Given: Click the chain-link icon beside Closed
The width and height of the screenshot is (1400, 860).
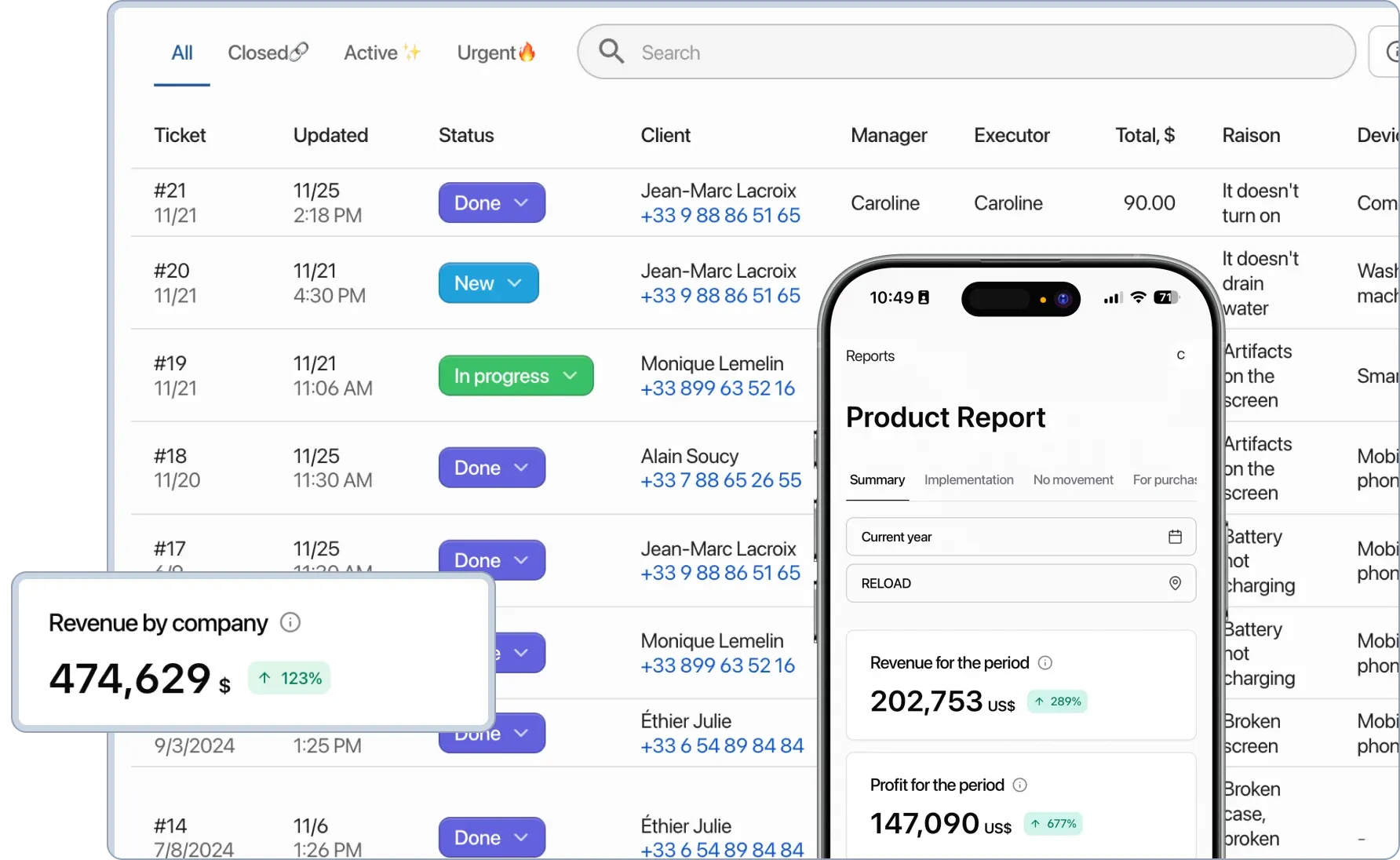Looking at the screenshot, I should pos(297,52).
